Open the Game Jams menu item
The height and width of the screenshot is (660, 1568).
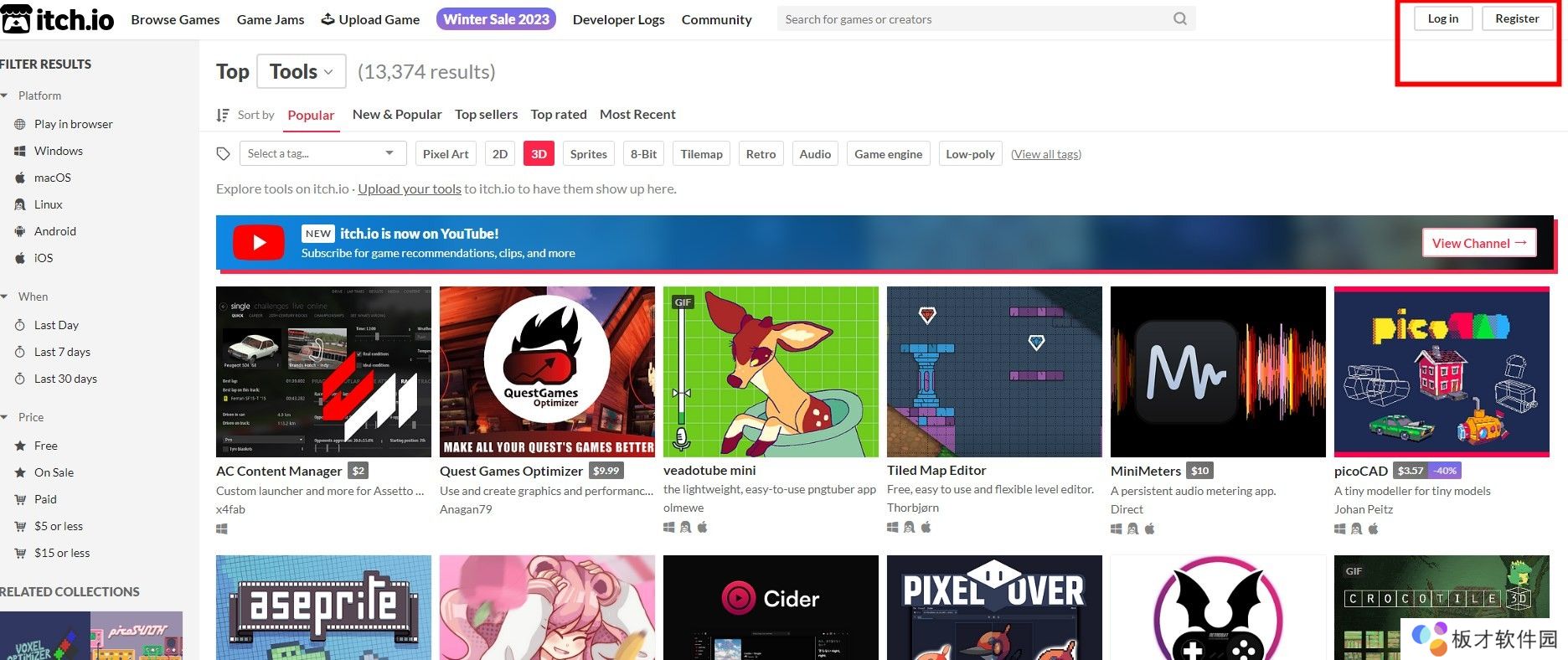point(271,19)
